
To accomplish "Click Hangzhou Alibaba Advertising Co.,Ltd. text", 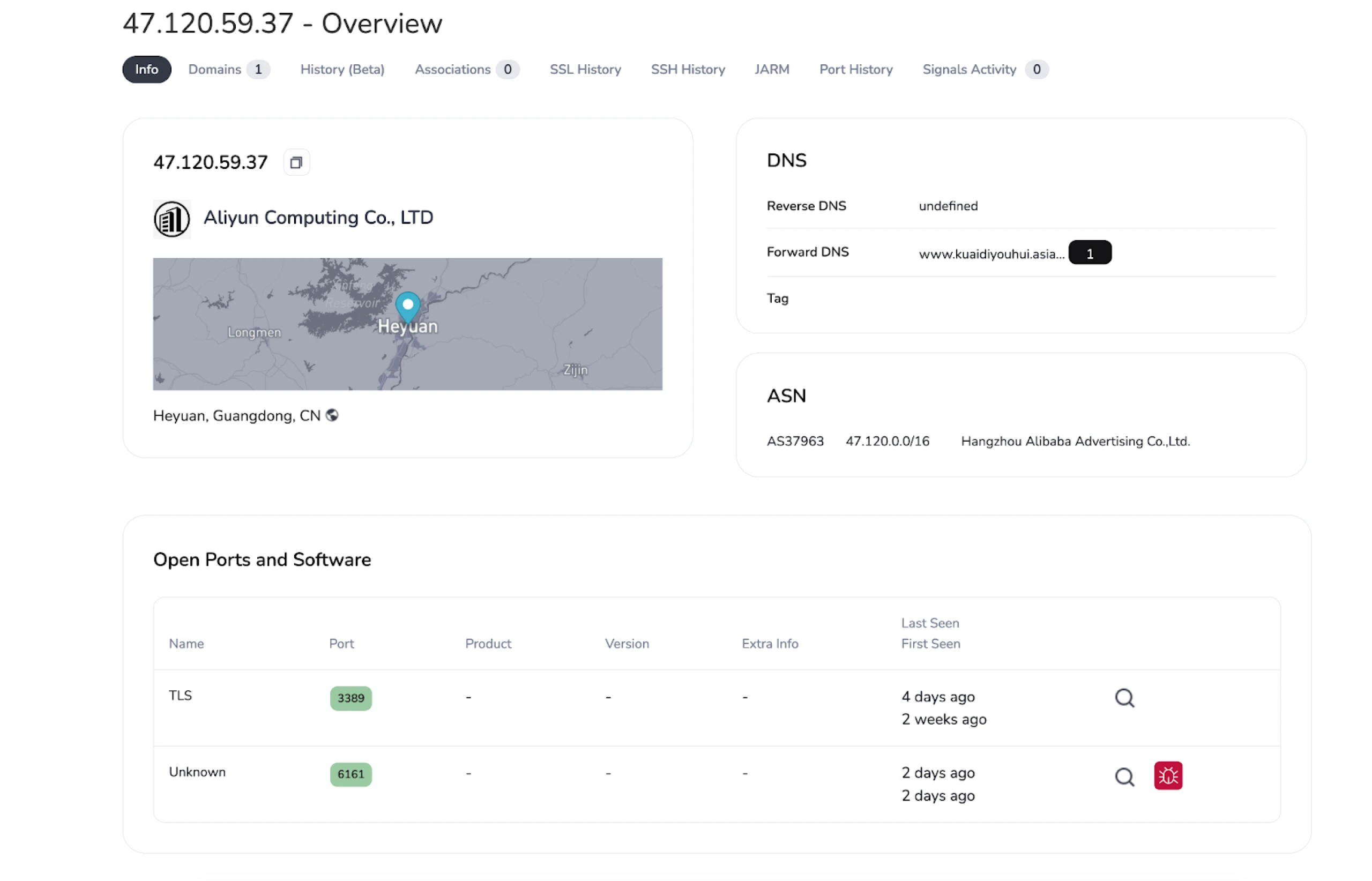I will (1075, 441).
